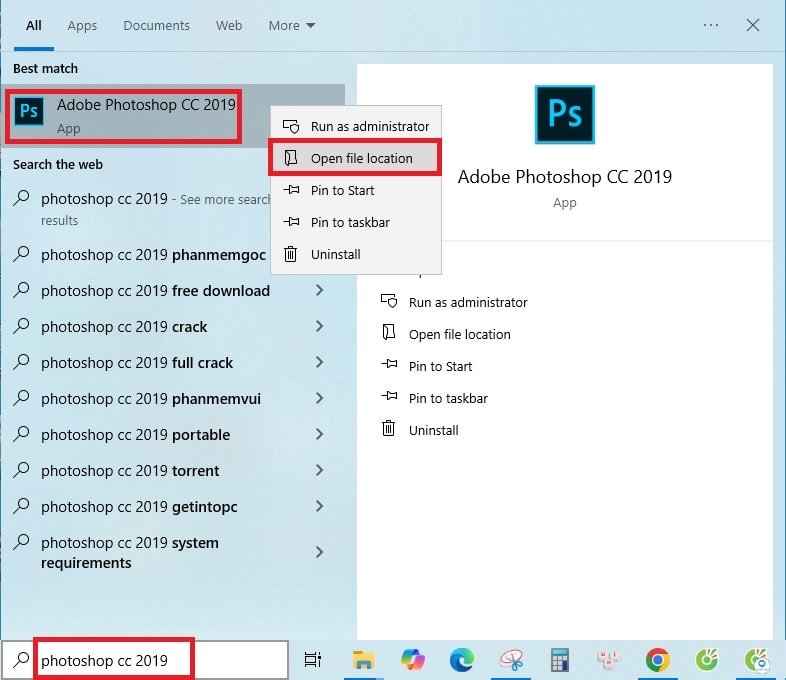This screenshot has height=680, width=786.
Task: Click Pin to Start in right pane
Action: (440, 366)
